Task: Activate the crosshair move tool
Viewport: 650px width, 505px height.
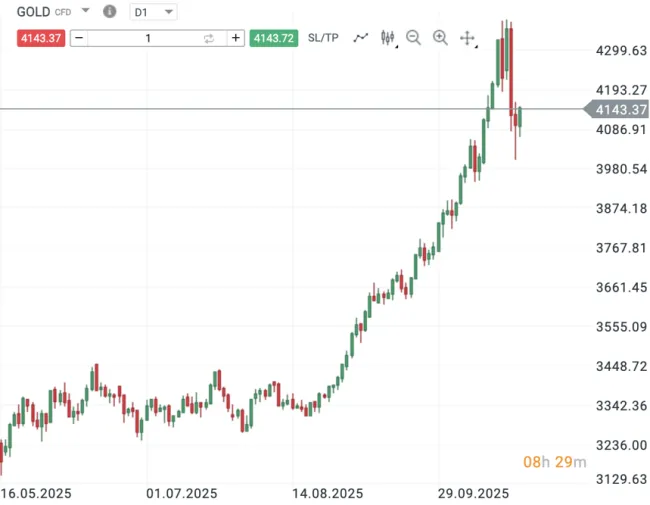Action: pos(467,38)
